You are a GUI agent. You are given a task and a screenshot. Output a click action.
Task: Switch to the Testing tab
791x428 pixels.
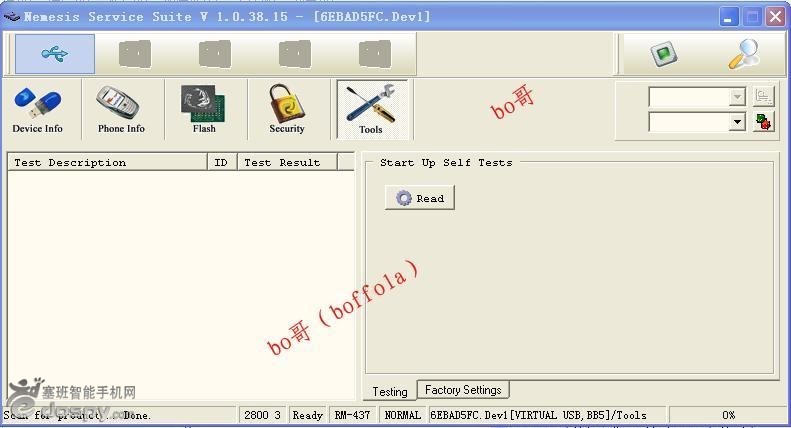tap(390, 392)
